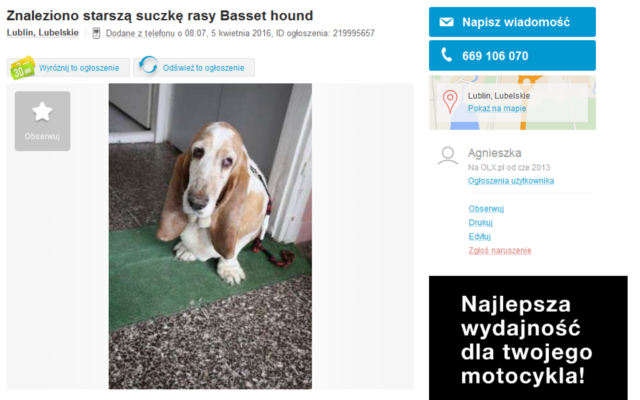Click the Obserwuj link under seller info

pos(486,209)
